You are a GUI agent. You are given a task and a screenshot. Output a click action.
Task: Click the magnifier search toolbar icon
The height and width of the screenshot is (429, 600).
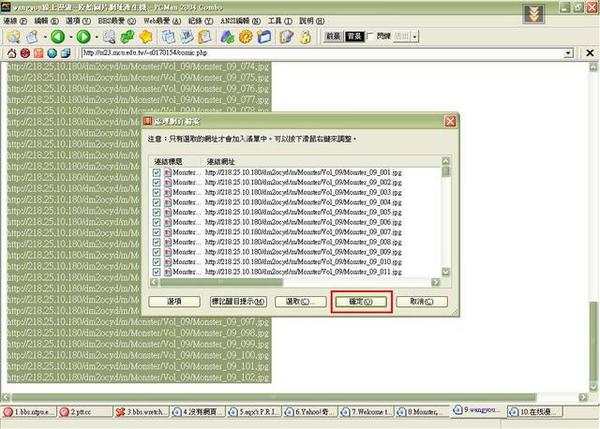click(109, 37)
